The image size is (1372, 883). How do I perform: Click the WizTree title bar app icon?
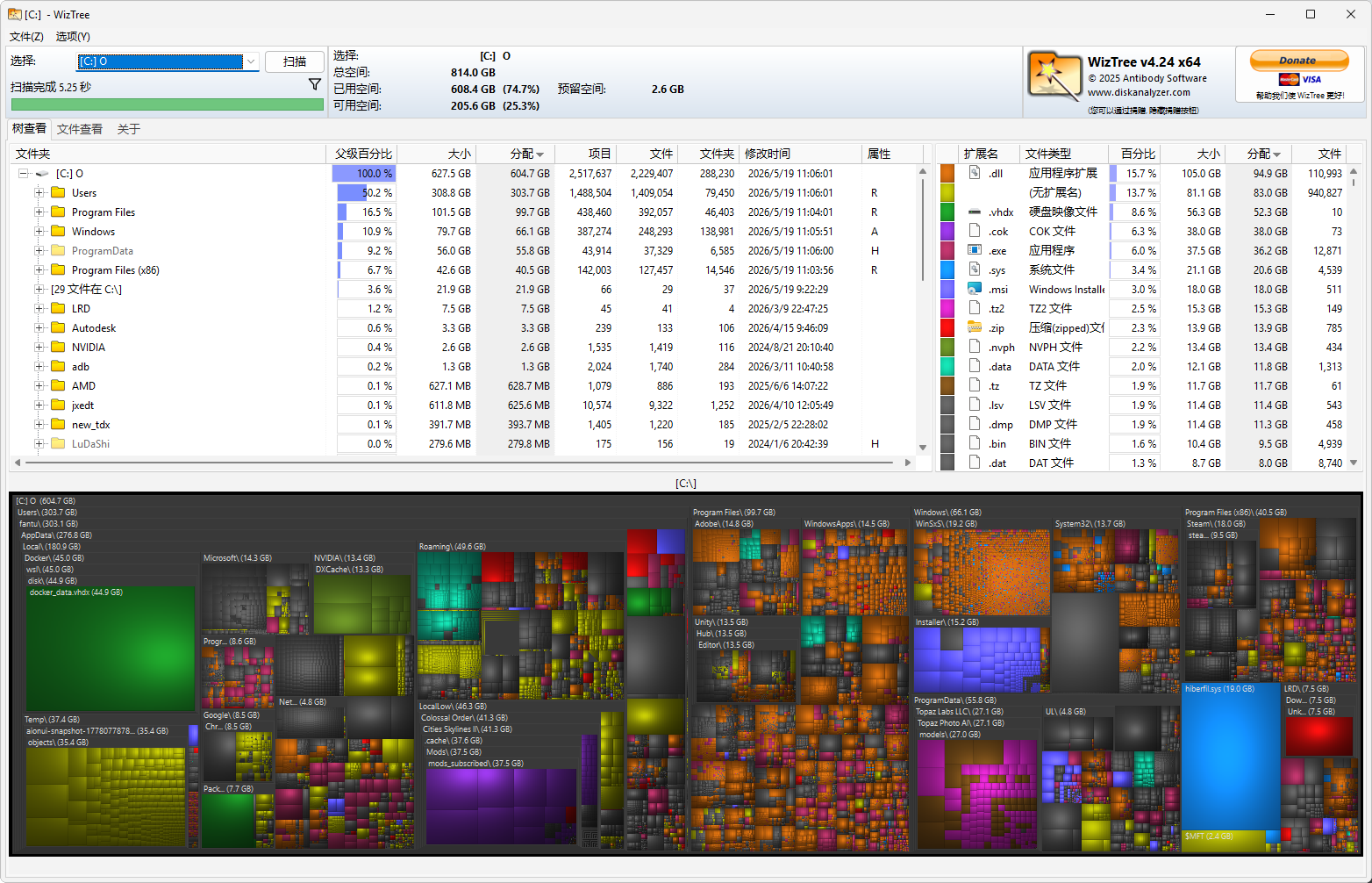coord(15,14)
